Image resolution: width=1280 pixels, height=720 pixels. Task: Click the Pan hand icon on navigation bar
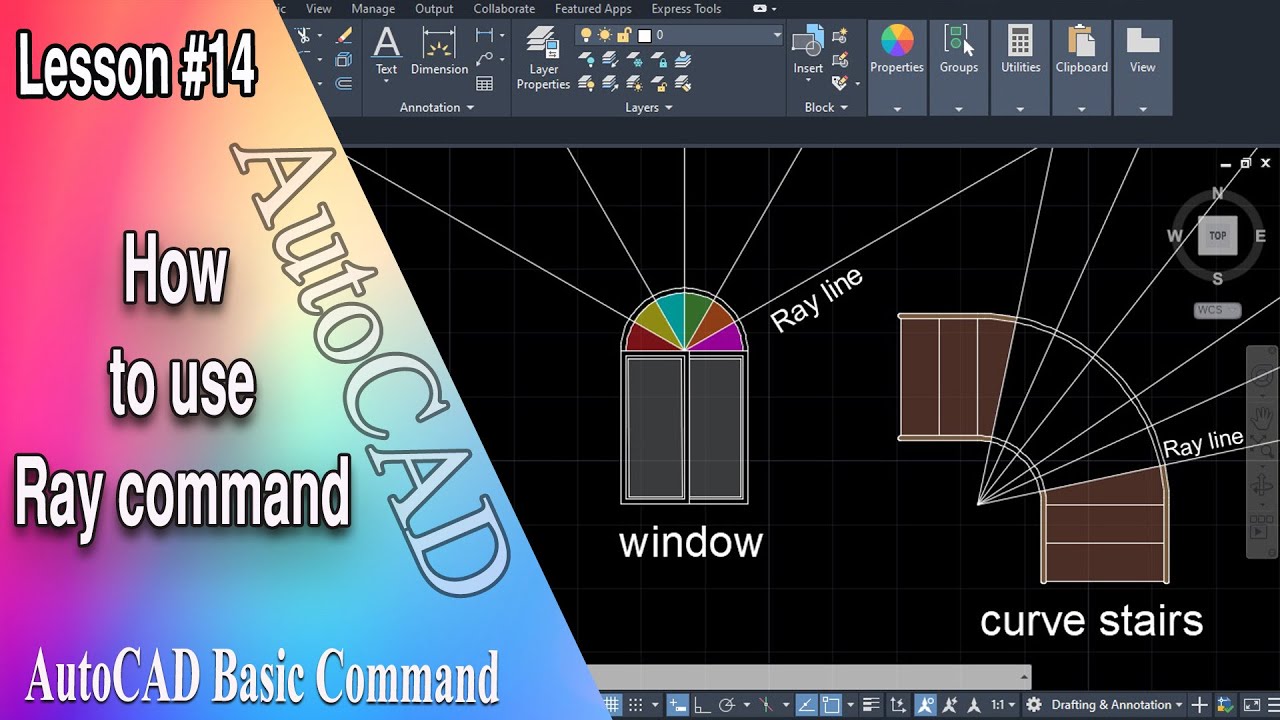click(x=1264, y=416)
